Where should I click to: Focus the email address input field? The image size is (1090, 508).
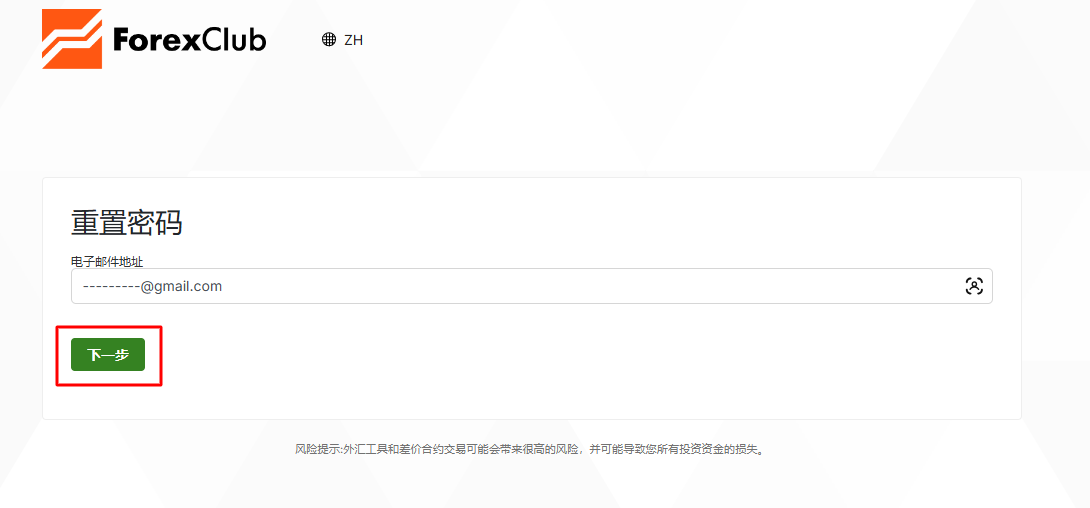[x=531, y=286]
